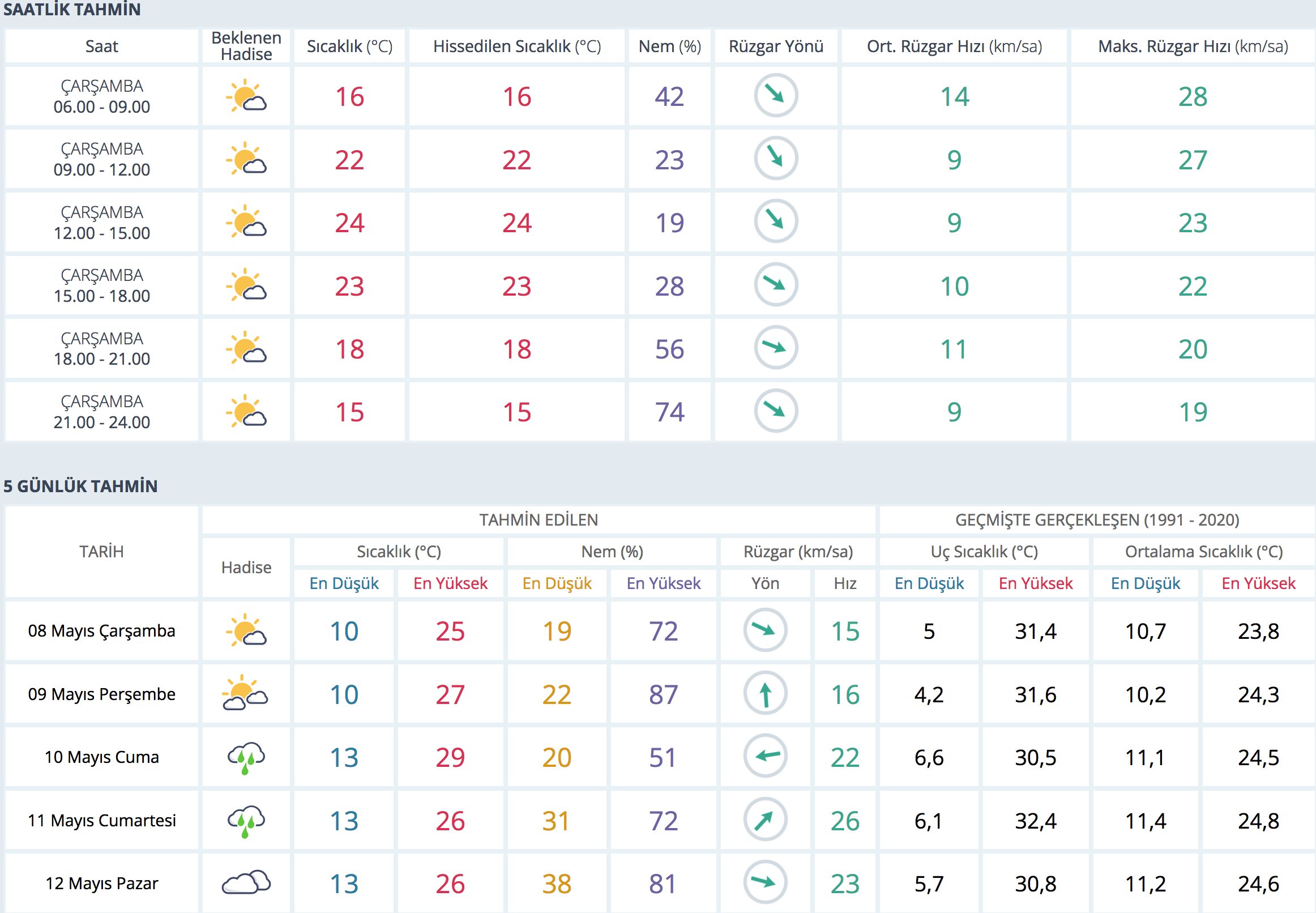Click the SAATLİK TAHMİN section title
The image size is (1316, 913).
tap(72, 10)
